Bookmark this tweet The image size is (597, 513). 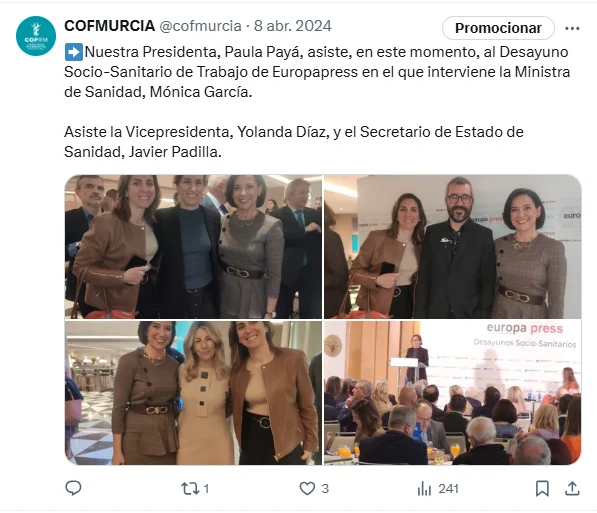[x=542, y=488]
